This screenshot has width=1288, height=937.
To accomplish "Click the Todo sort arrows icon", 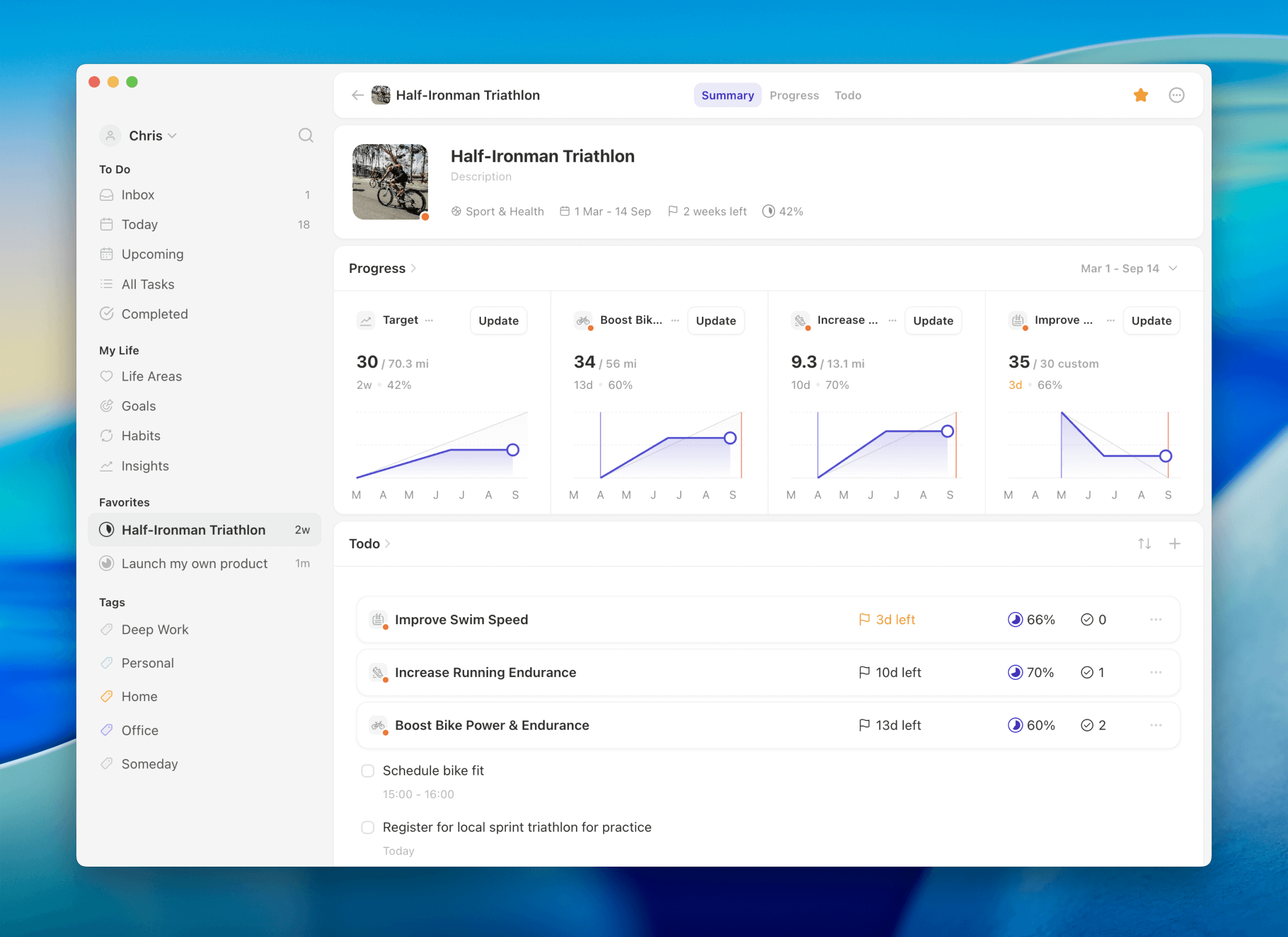I will tap(1144, 543).
